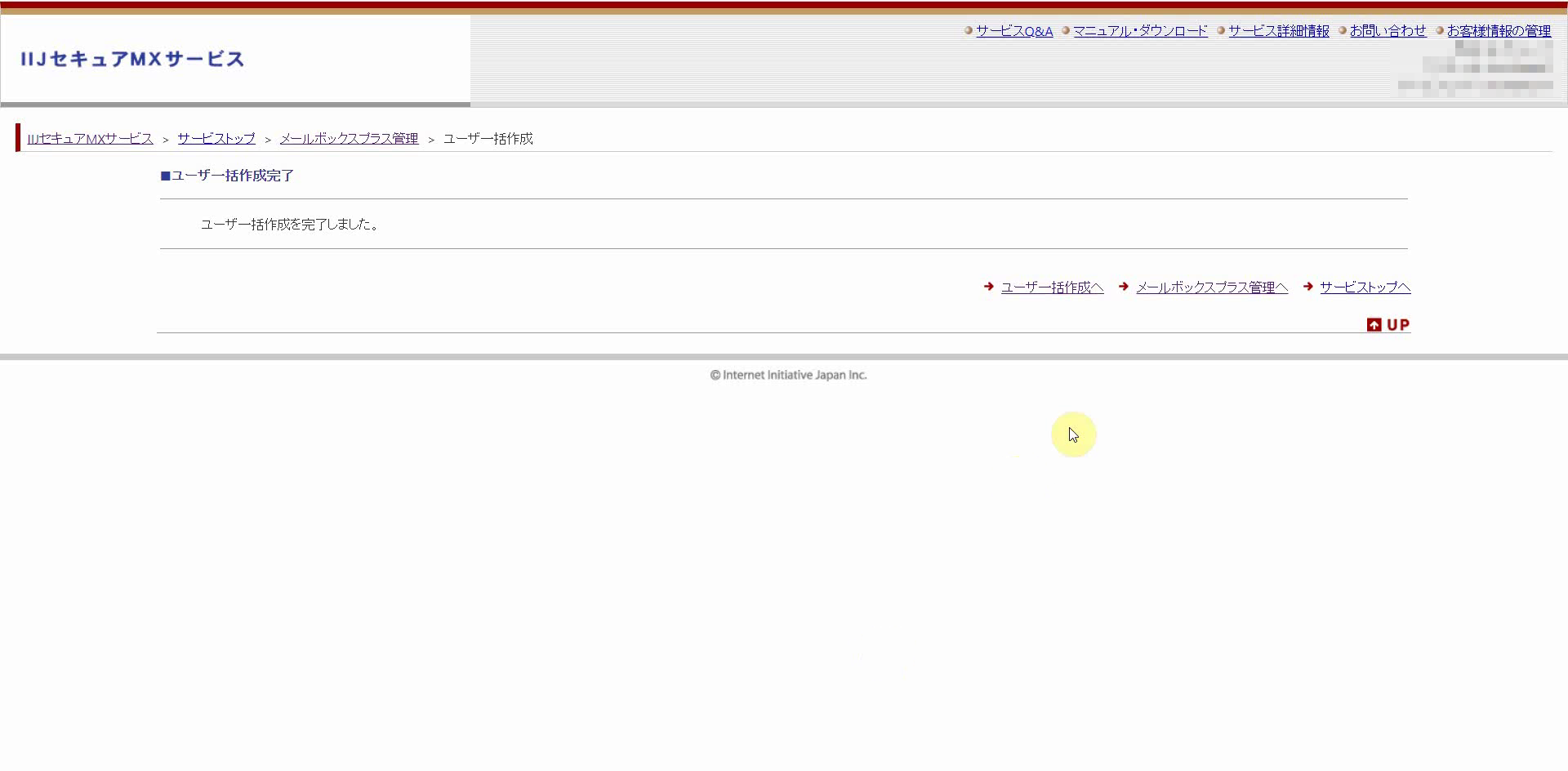
Task: Click the ユーザー一括作成完了 heading
Action: coord(227,176)
